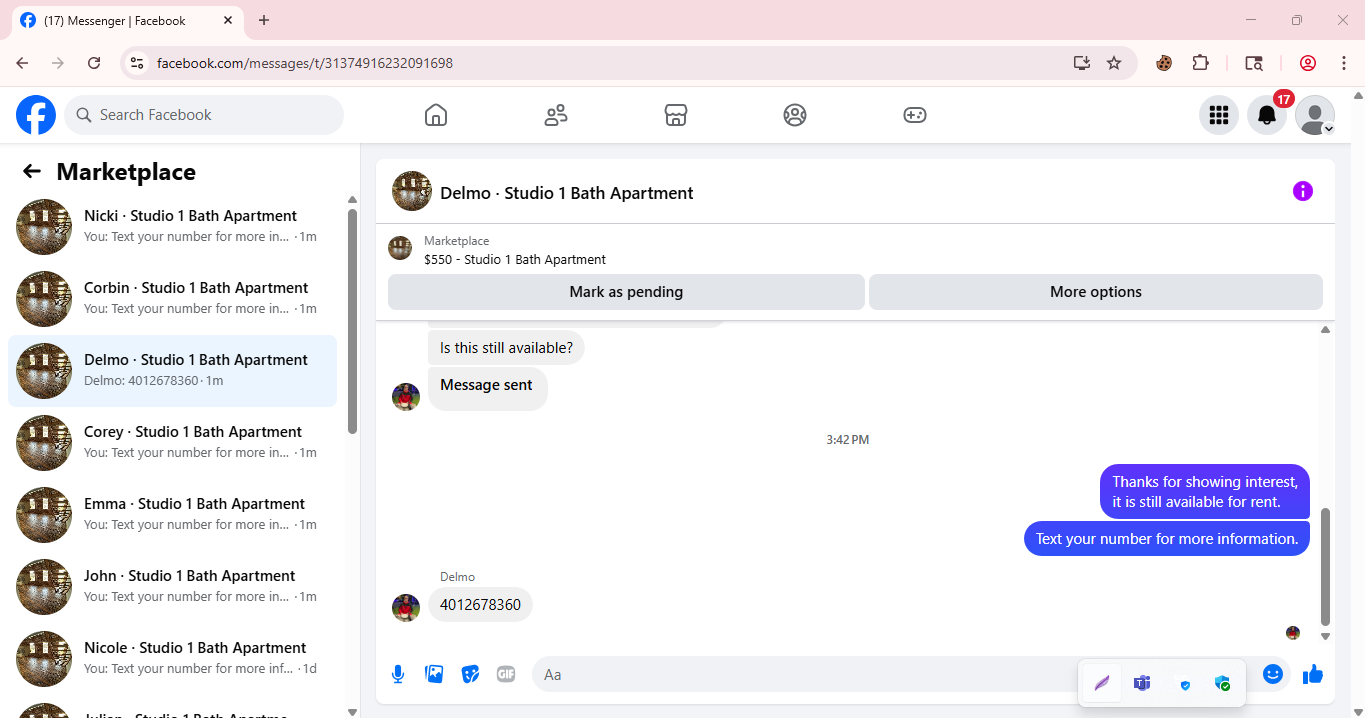The height and width of the screenshot is (718, 1365).
Task: Open the account profile avatar menu
Action: coord(1315,115)
